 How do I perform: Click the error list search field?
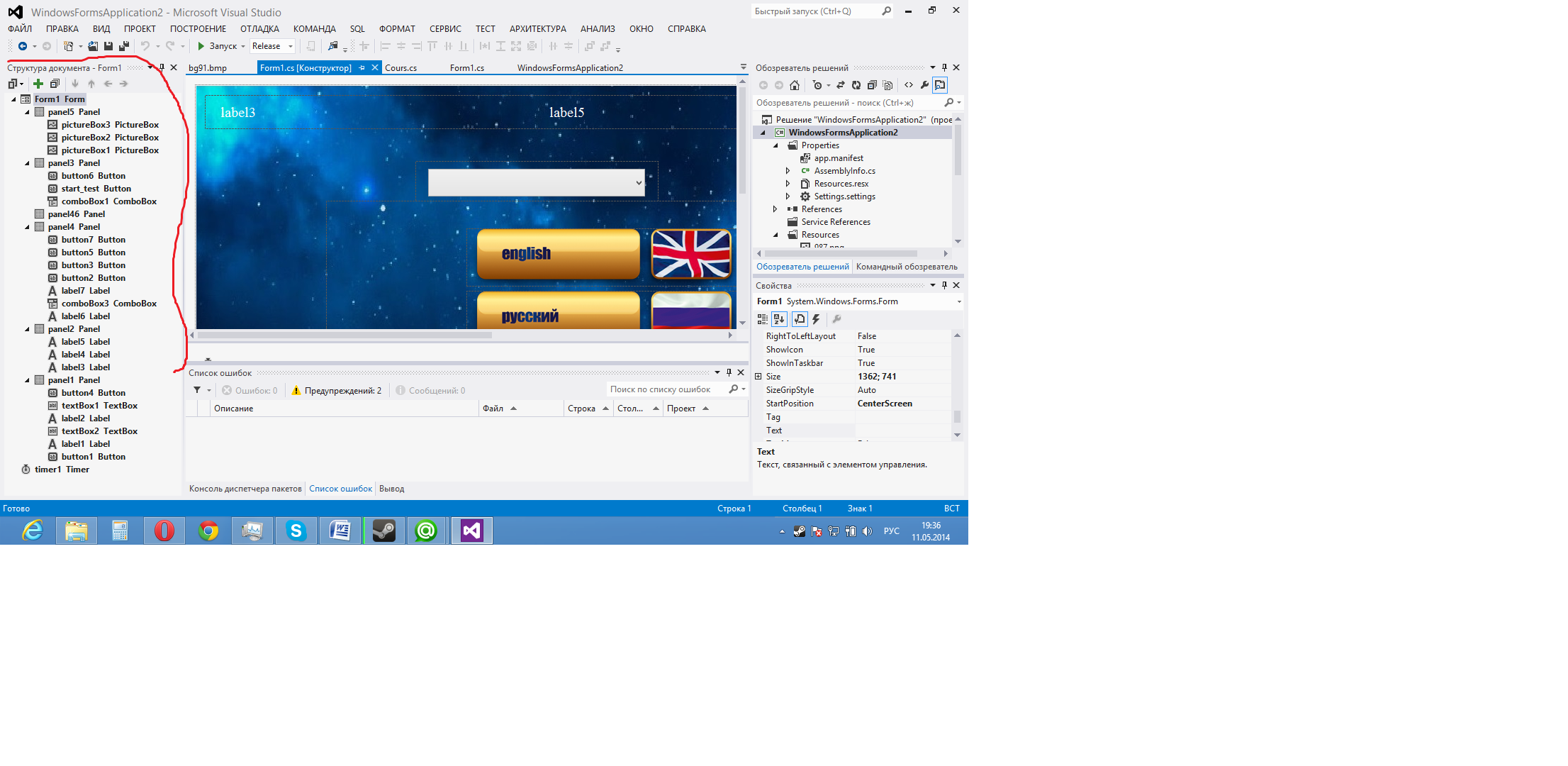[x=667, y=389]
